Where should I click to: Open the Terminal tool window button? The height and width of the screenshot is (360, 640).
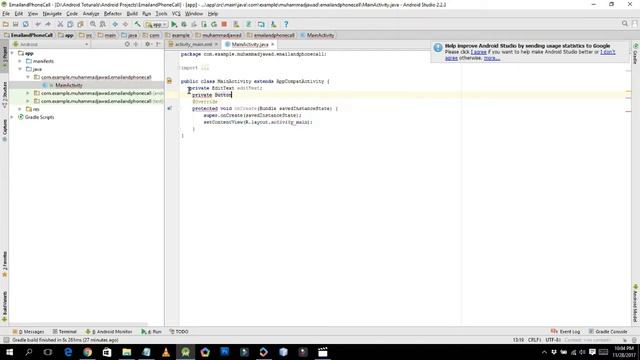tap(64, 331)
